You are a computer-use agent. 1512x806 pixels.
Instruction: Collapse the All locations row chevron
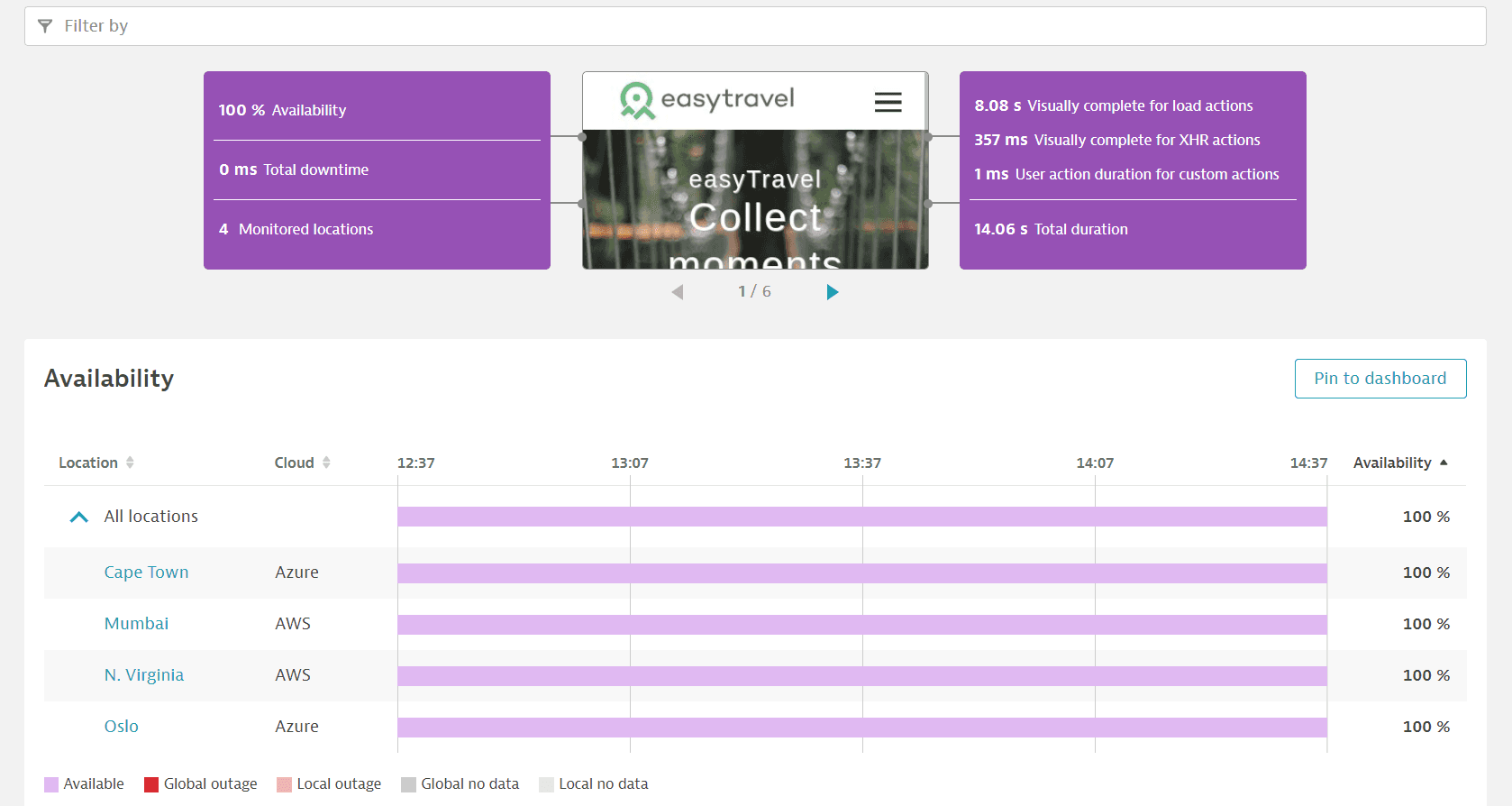click(79, 517)
